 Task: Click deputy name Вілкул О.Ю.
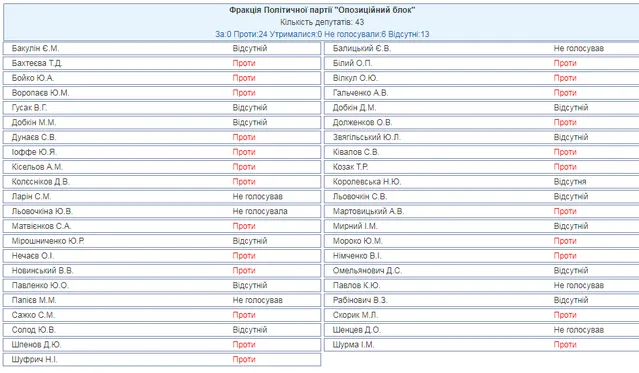click(355, 78)
